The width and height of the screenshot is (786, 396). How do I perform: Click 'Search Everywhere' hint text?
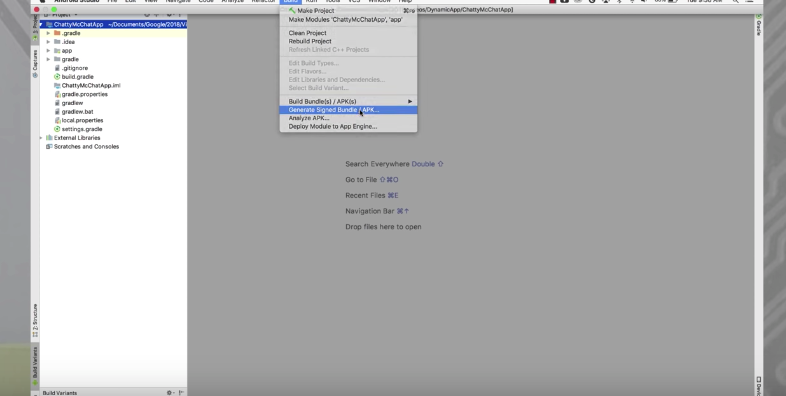click(377, 164)
